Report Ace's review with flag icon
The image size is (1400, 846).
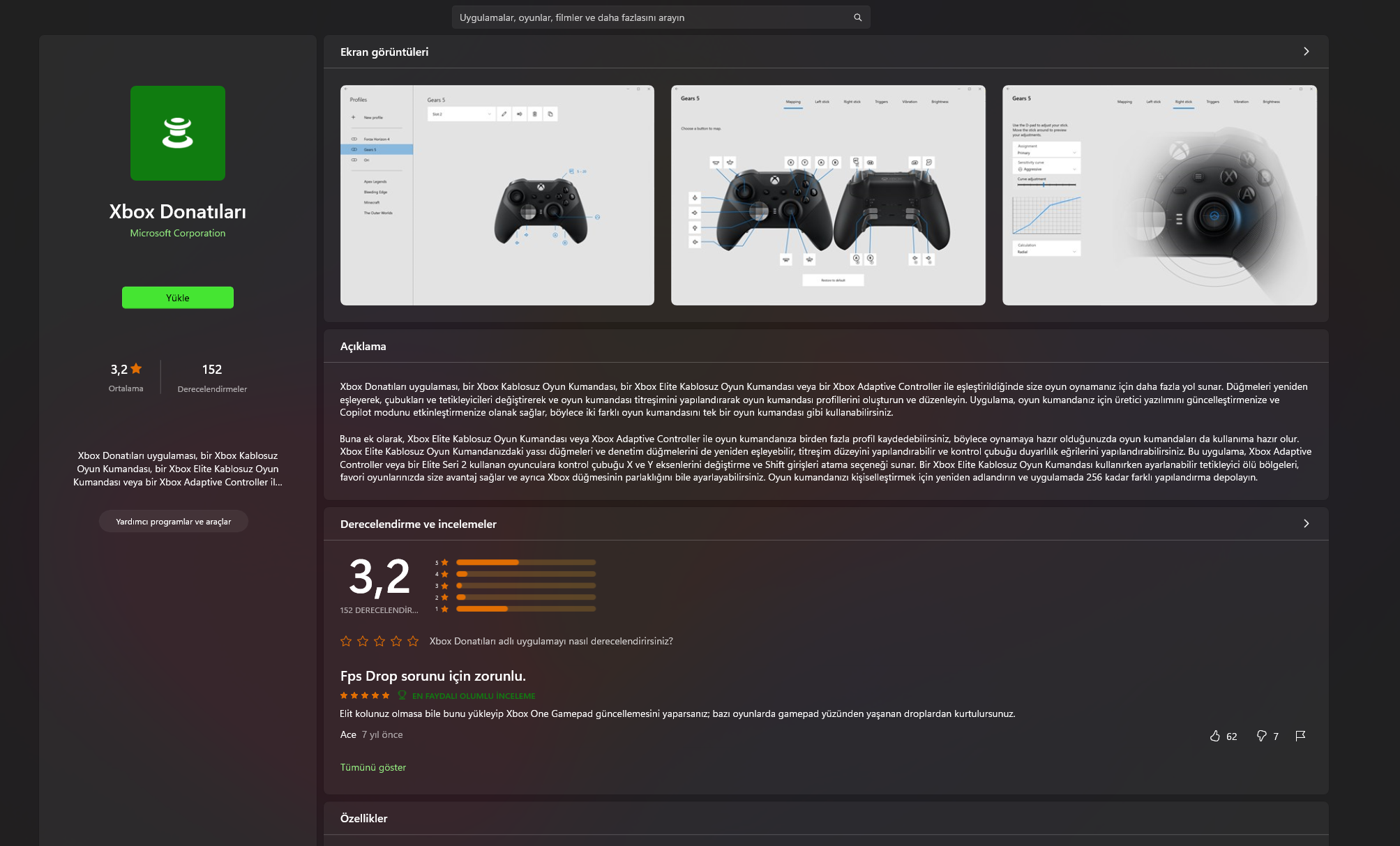point(1300,736)
